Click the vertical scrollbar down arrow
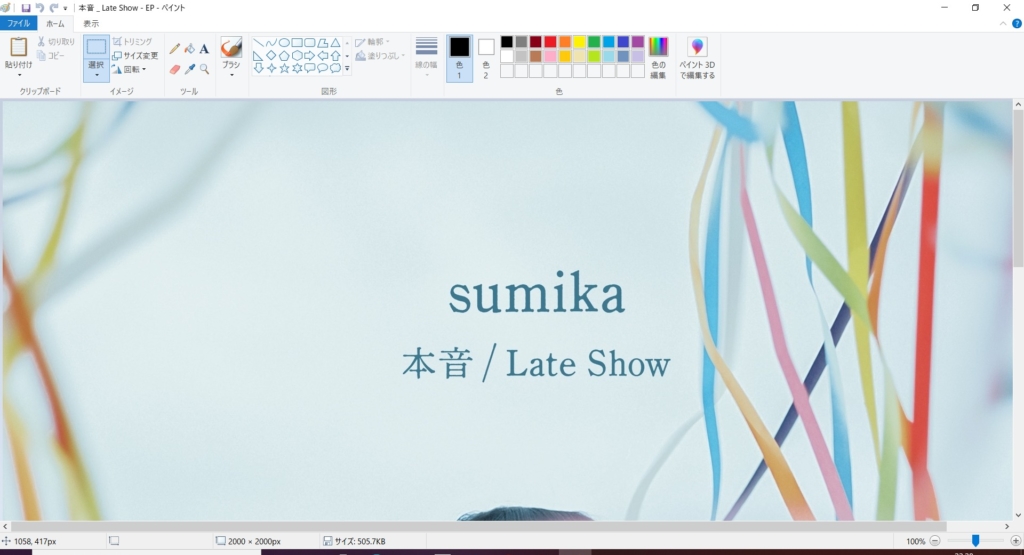 click(1018, 515)
